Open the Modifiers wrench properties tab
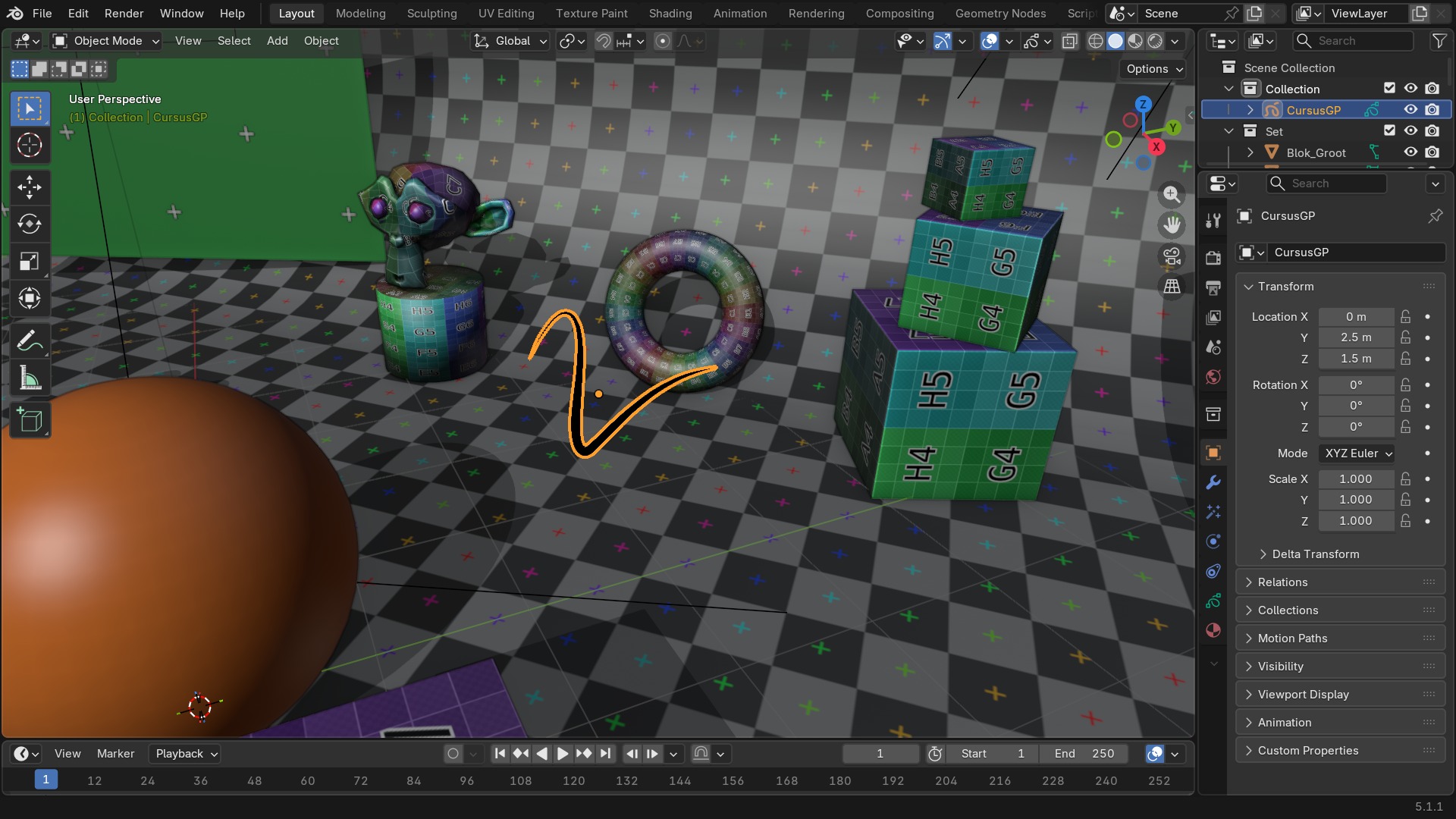Image resolution: width=1456 pixels, height=819 pixels. pos(1213,482)
